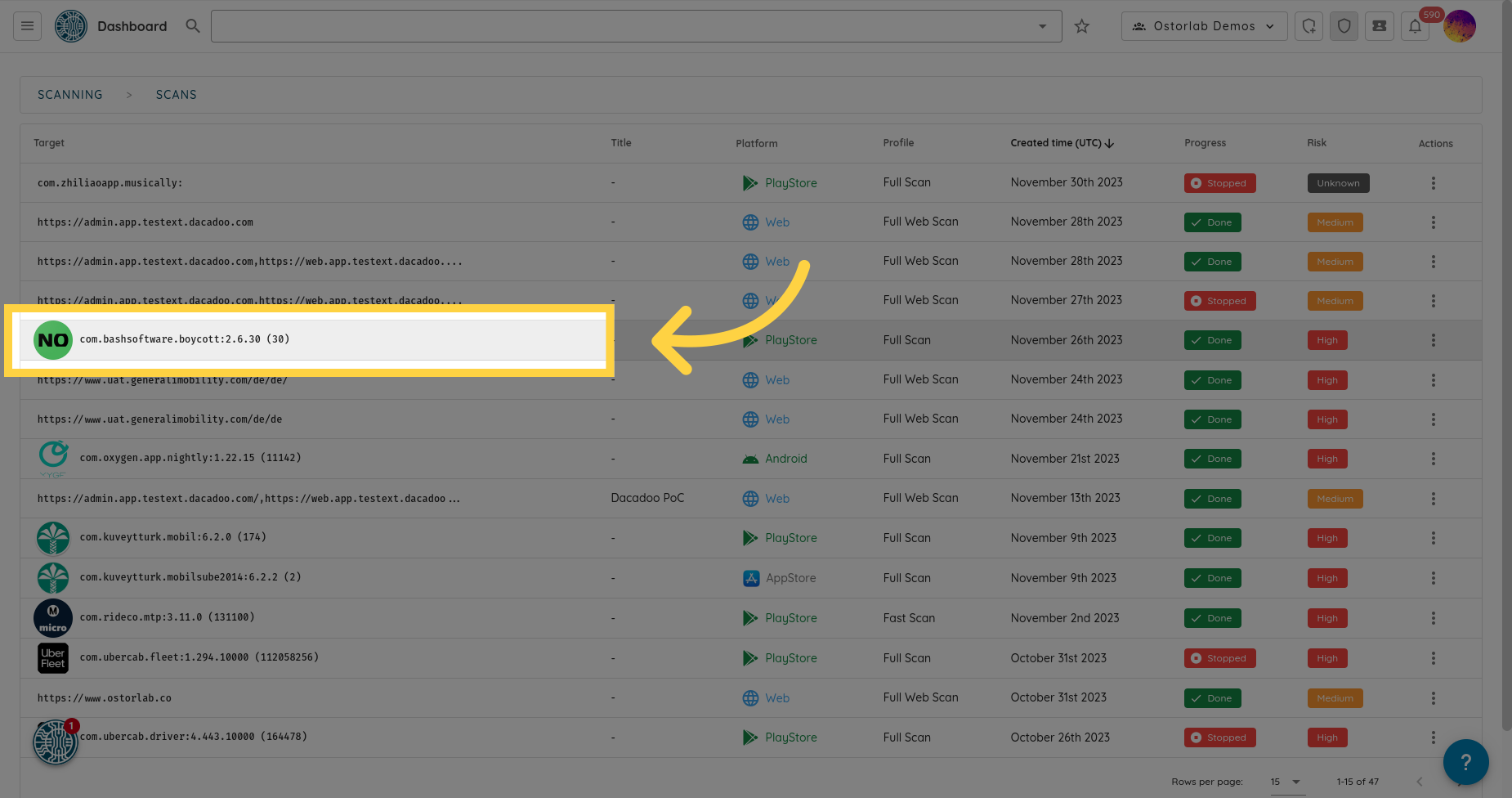Expand the search bar dropdown arrow

1042,26
